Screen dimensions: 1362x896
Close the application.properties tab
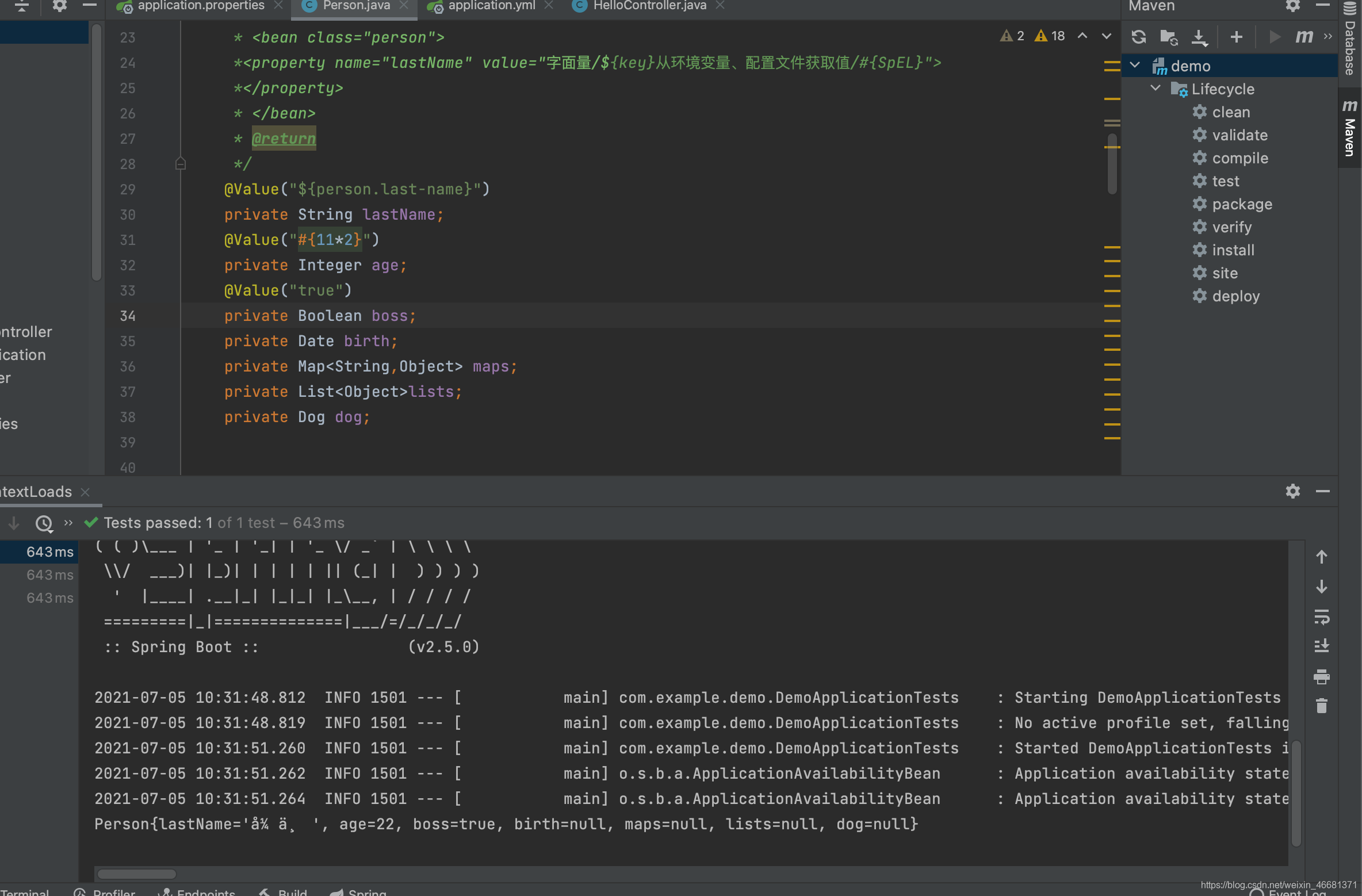[278, 6]
